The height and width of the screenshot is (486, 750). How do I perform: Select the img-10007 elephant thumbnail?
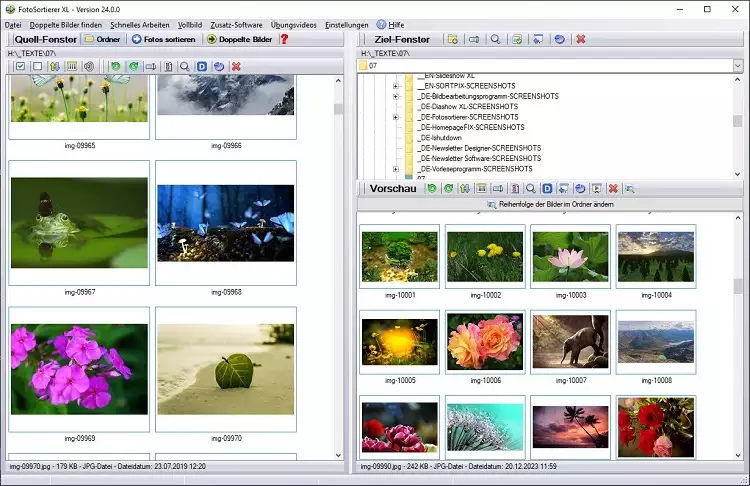[x=570, y=340]
